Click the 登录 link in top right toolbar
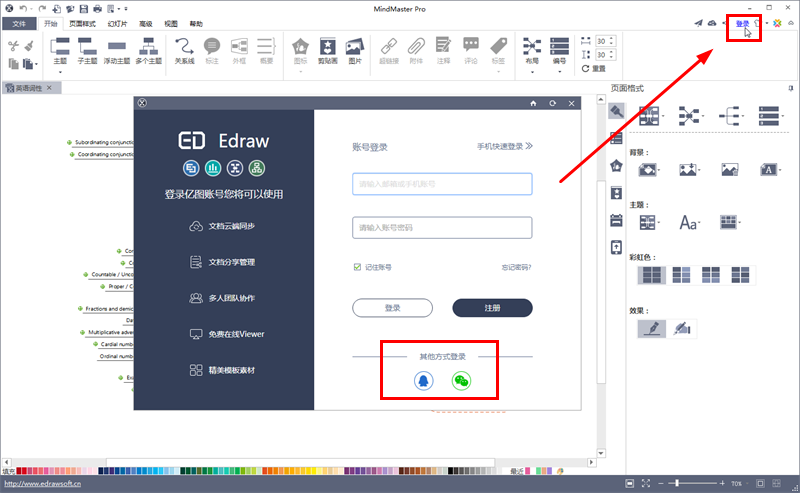The height and width of the screenshot is (493, 800). pyautogui.click(x=742, y=23)
